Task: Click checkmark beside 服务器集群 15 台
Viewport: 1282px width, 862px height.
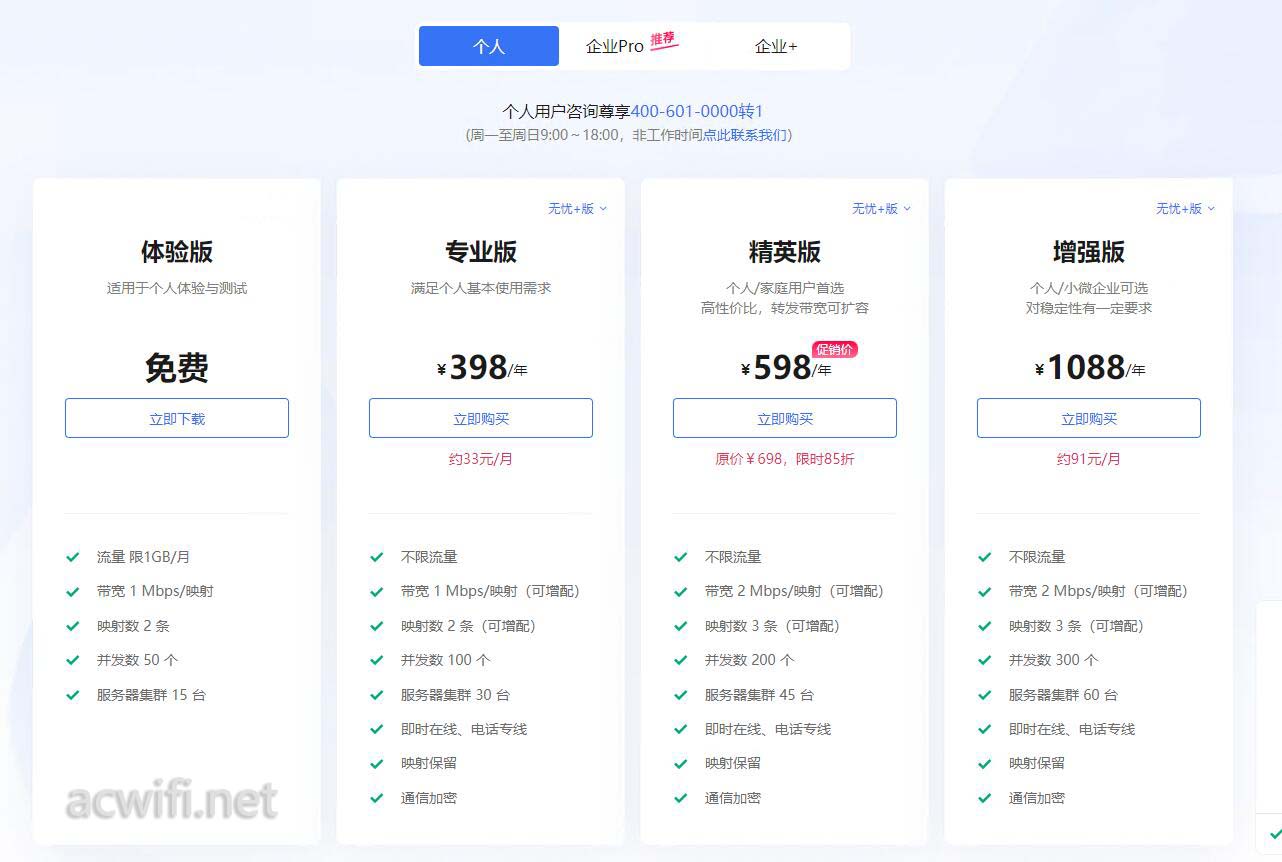Action: (x=72, y=695)
